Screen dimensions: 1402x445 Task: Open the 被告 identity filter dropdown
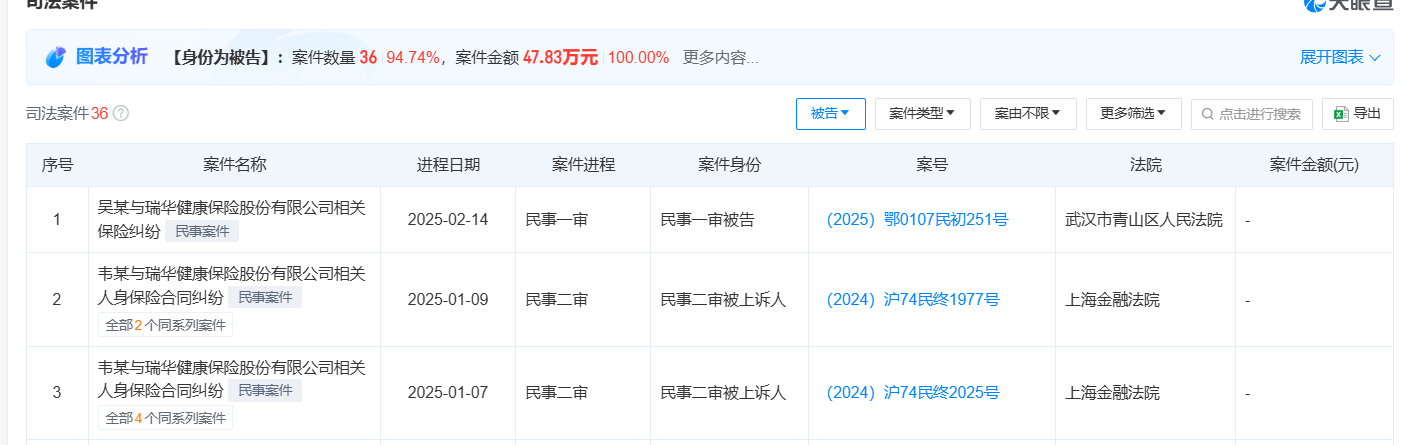[x=830, y=114]
